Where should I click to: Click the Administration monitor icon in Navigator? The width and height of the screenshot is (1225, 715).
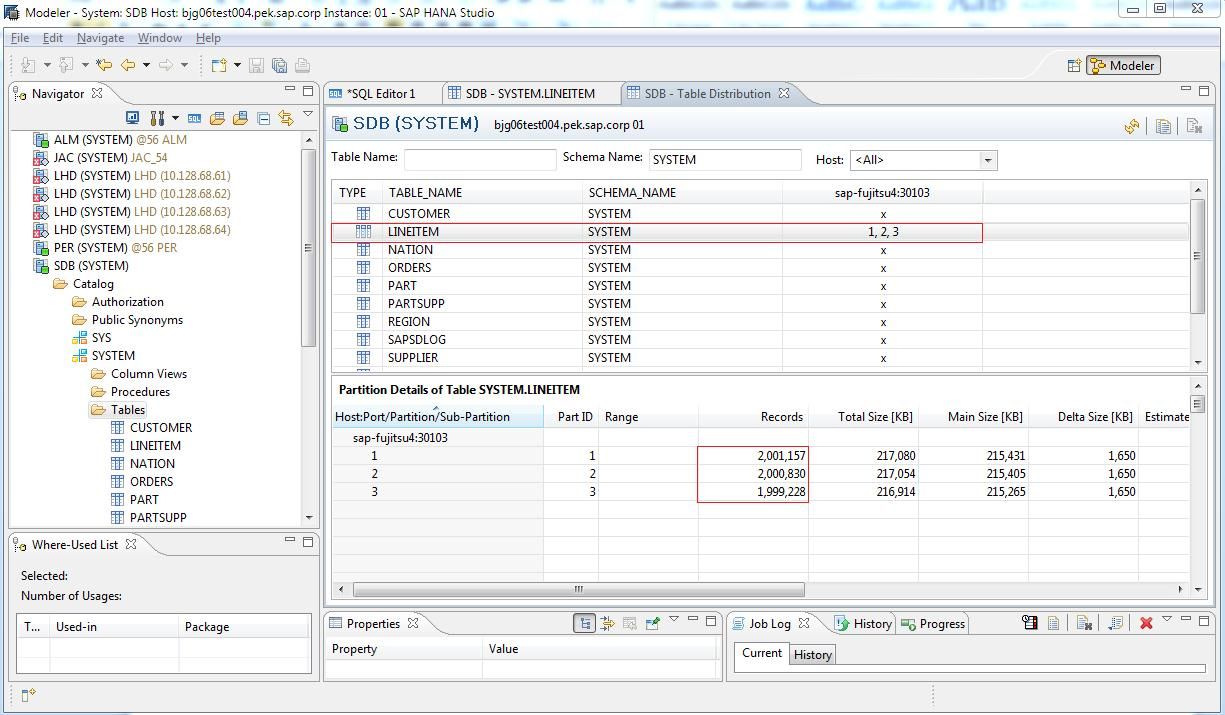coord(132,118)
